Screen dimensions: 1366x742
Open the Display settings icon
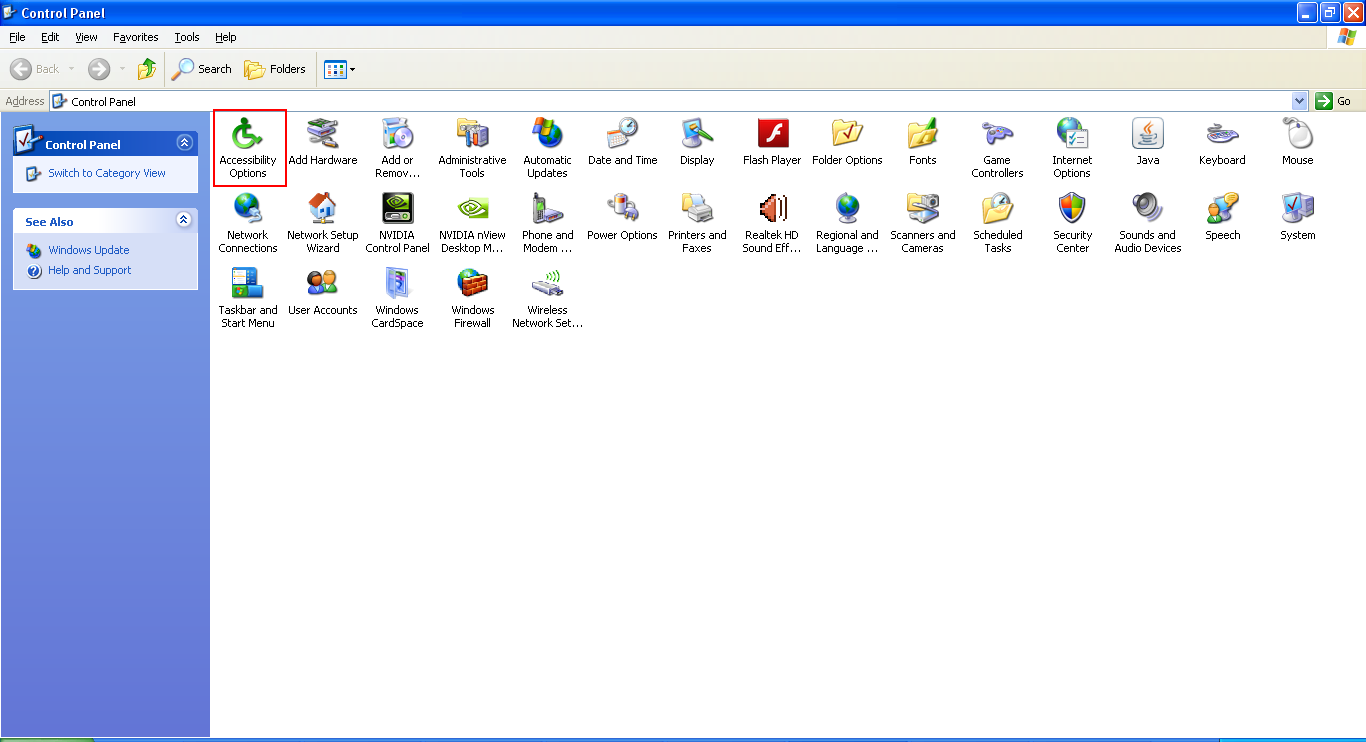pyautogui.click(x=697, y=142)
